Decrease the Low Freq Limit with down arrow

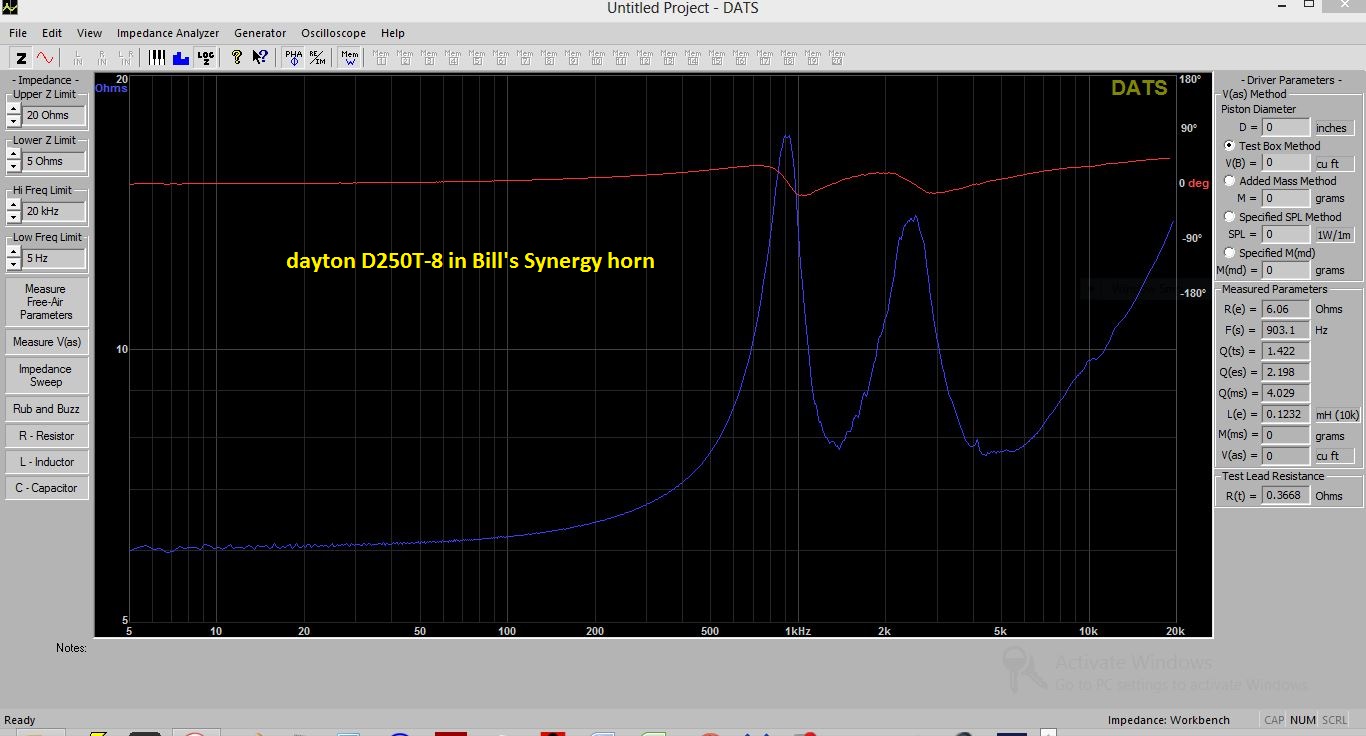(14, 263)
